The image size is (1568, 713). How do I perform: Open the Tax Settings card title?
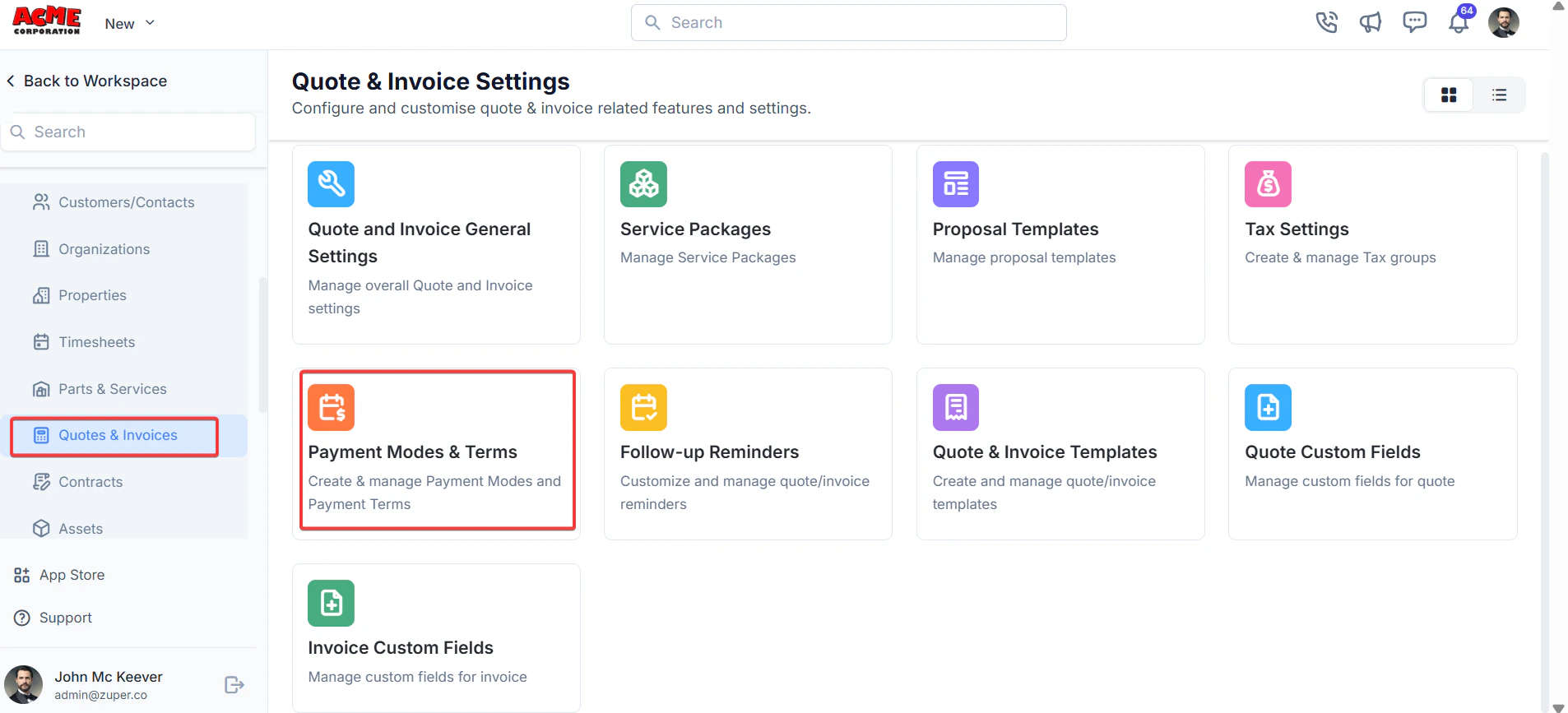(1297, 229)
